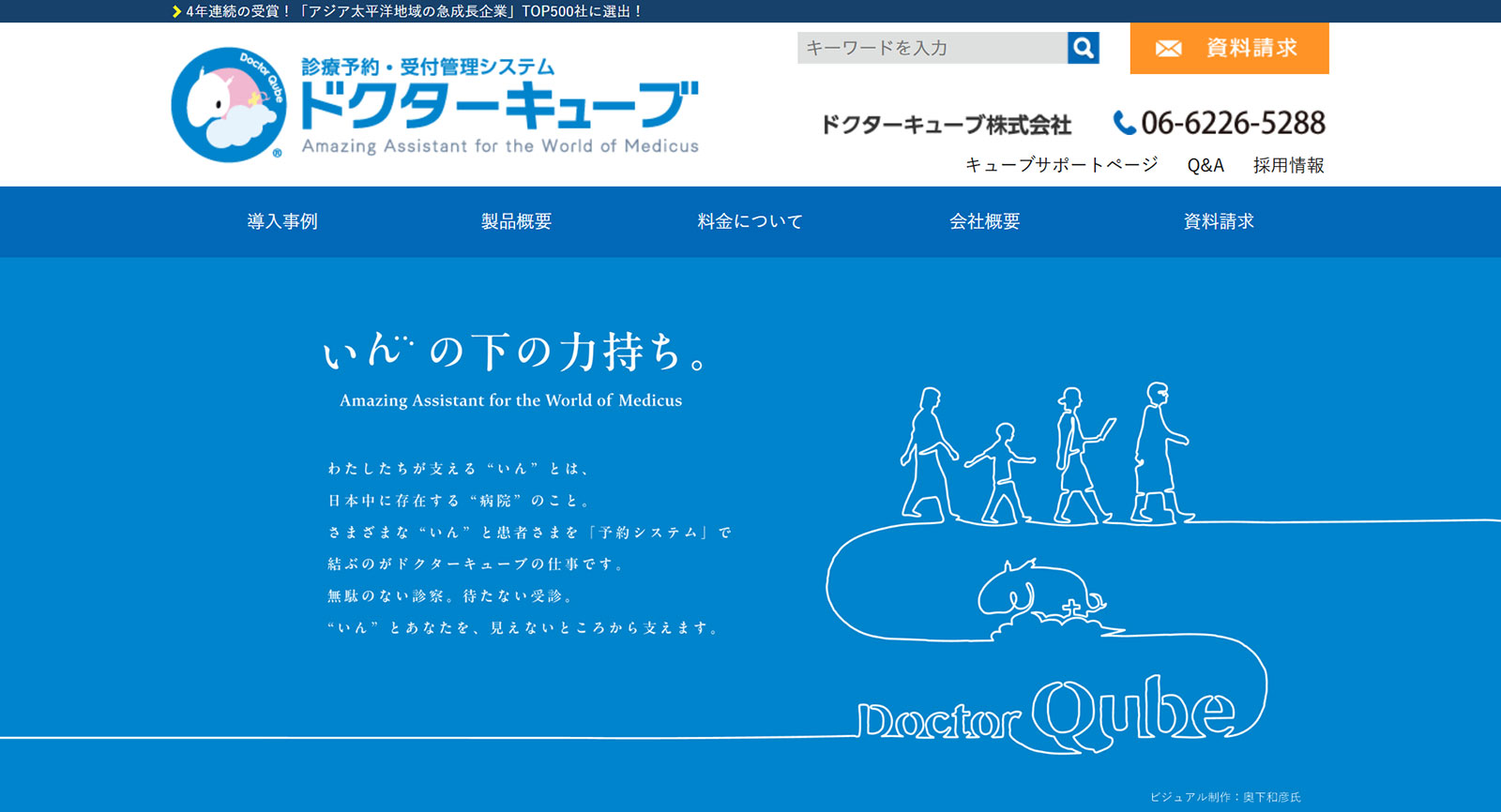The height and width of the screenshot is (812, 1501).
Task: Click the envelope icon on 資料請求 button
Action: (x=1168, y=49)
